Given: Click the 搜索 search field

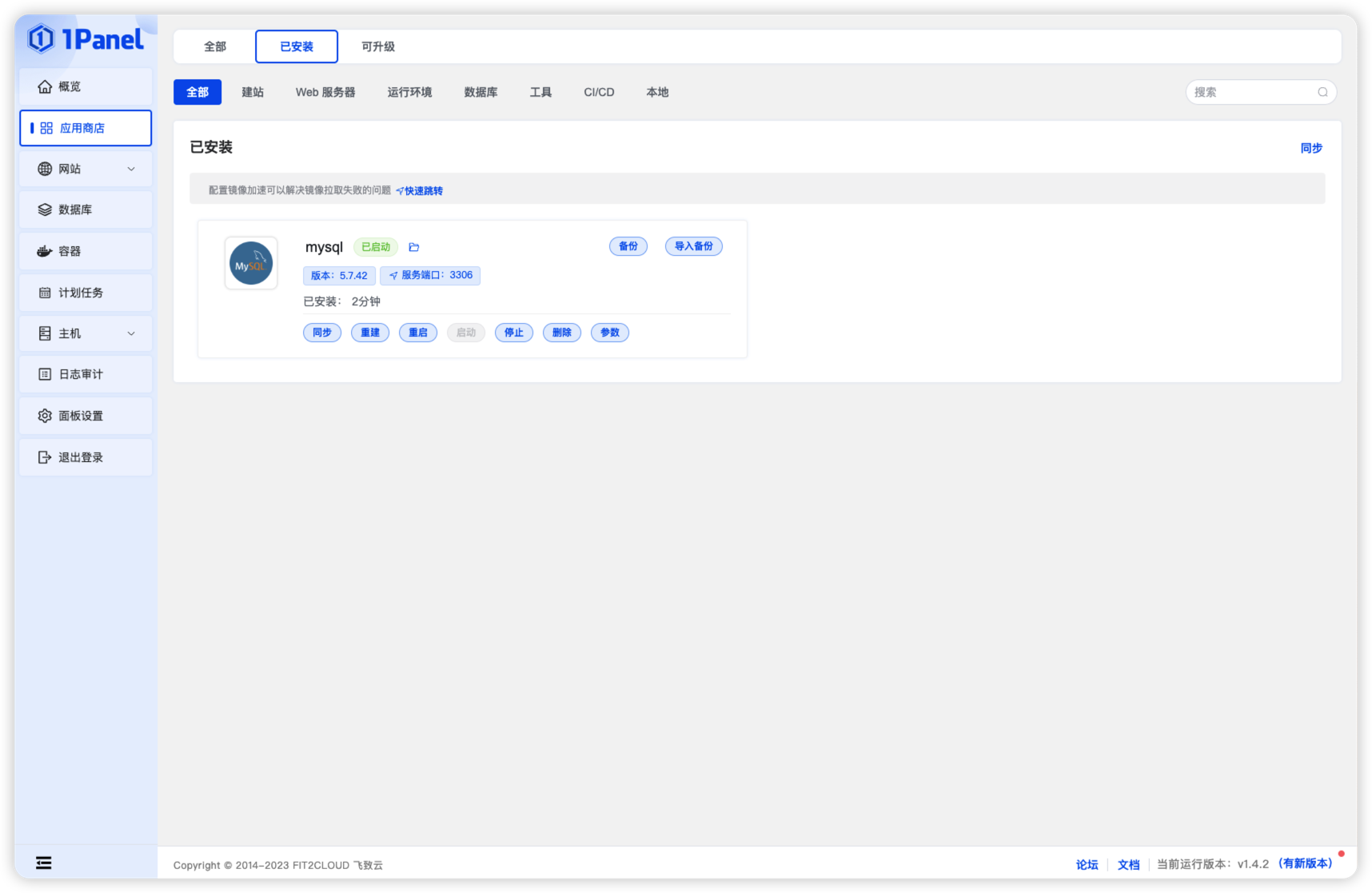Looking at the screenshot, I should point(1251,93).
